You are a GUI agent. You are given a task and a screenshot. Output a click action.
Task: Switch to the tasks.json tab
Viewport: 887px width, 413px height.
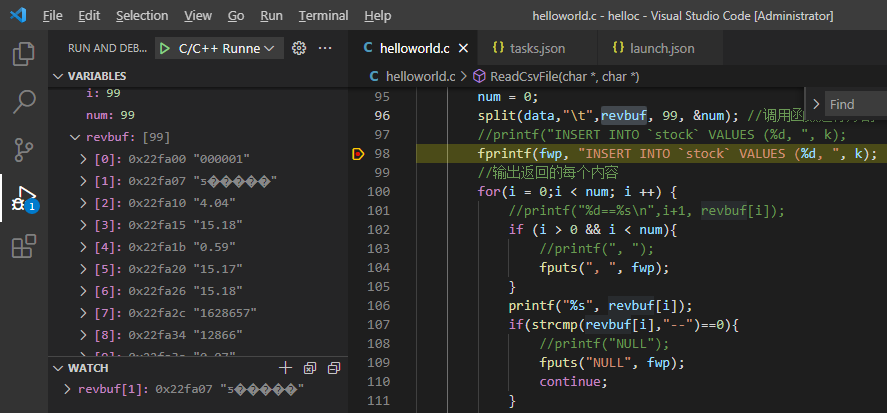[537, 48]
